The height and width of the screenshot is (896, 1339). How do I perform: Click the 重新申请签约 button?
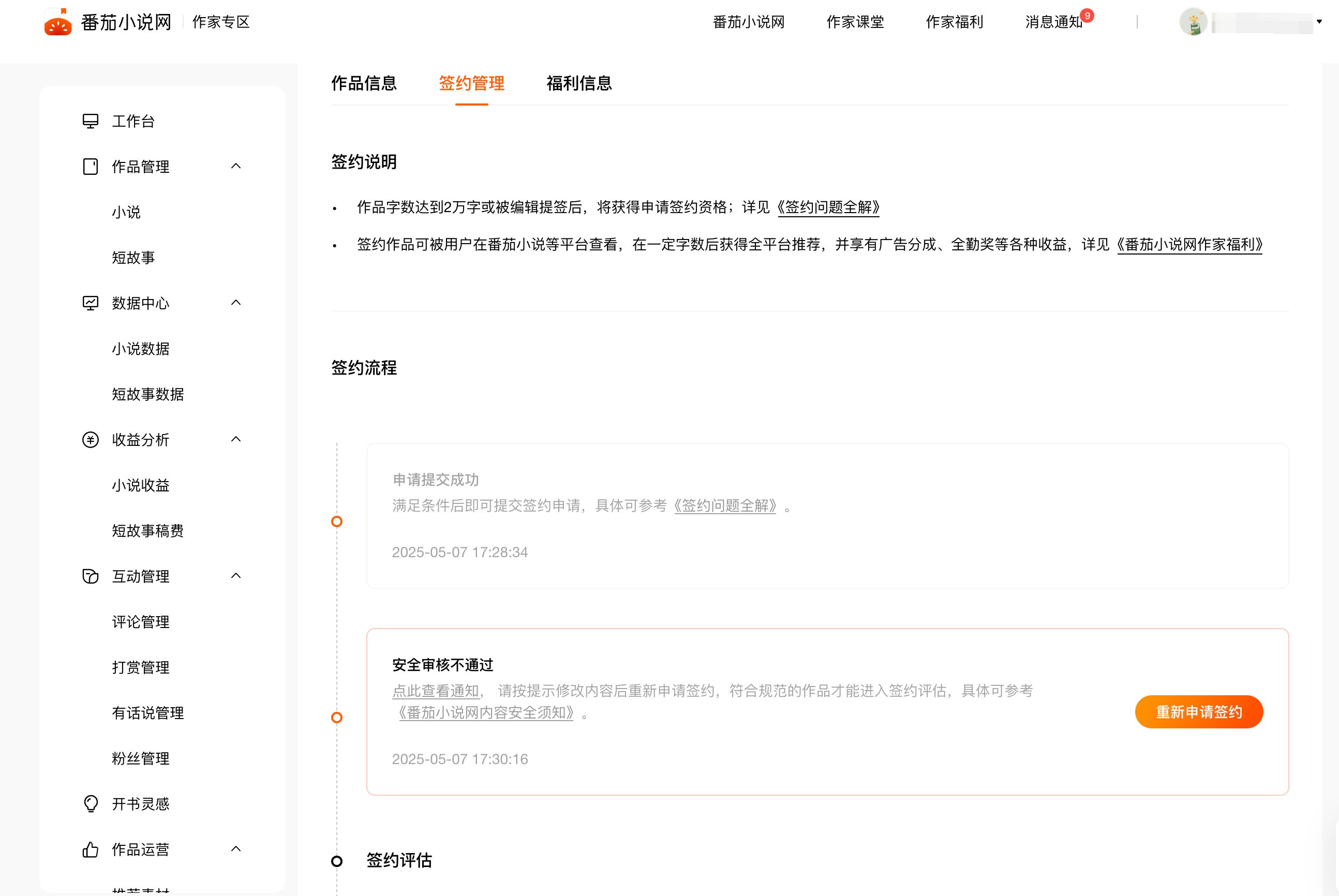tap(1199, 712)
